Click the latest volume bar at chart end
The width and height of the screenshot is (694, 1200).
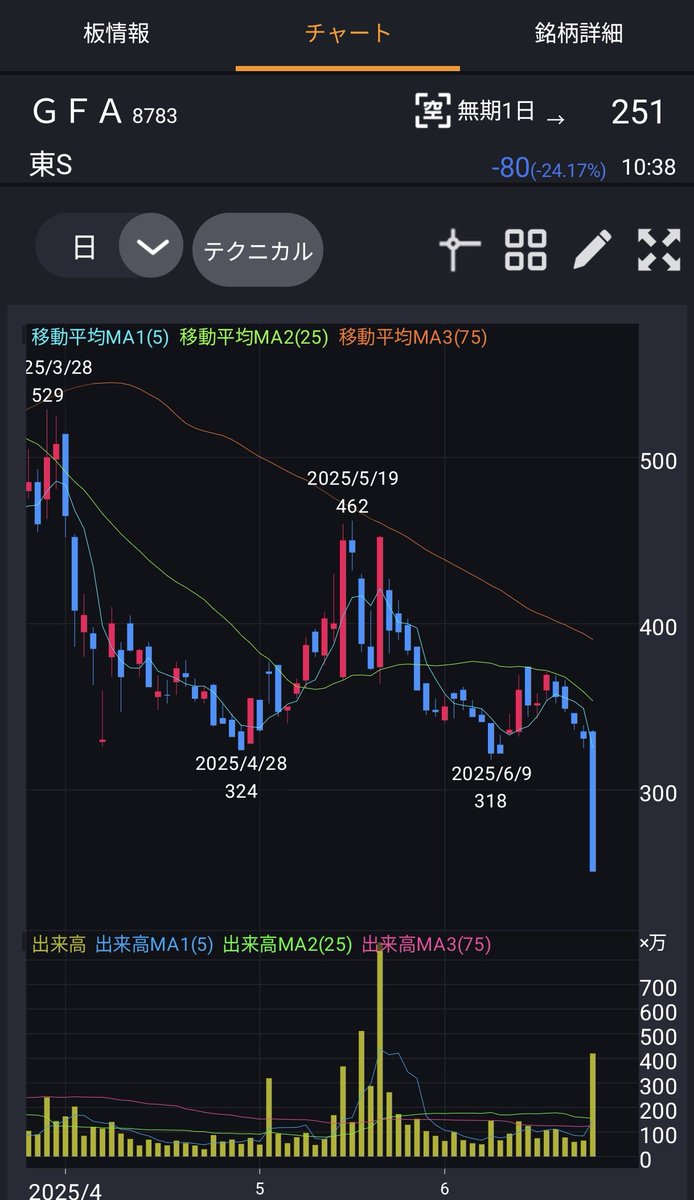[x=593, y=1105]
